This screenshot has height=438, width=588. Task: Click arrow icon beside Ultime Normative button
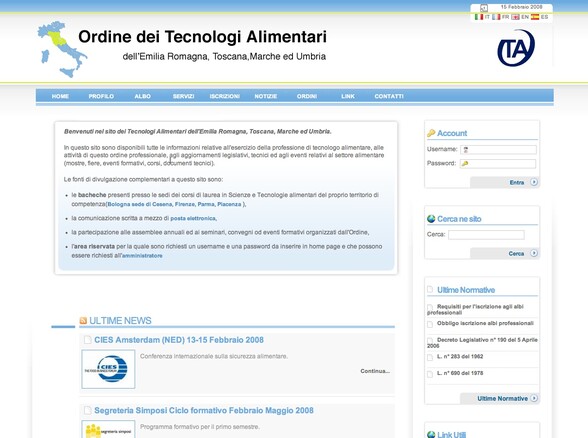pyautogui.click(x=534, y=398)
